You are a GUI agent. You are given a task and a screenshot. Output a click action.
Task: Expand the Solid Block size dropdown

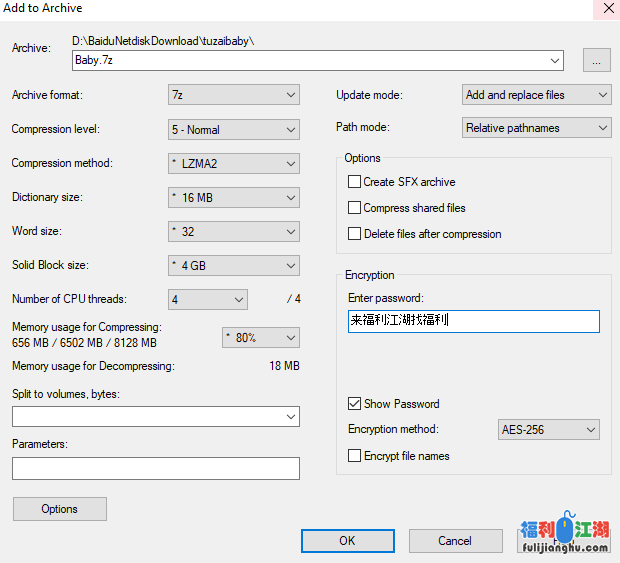(x=234, y=265)
